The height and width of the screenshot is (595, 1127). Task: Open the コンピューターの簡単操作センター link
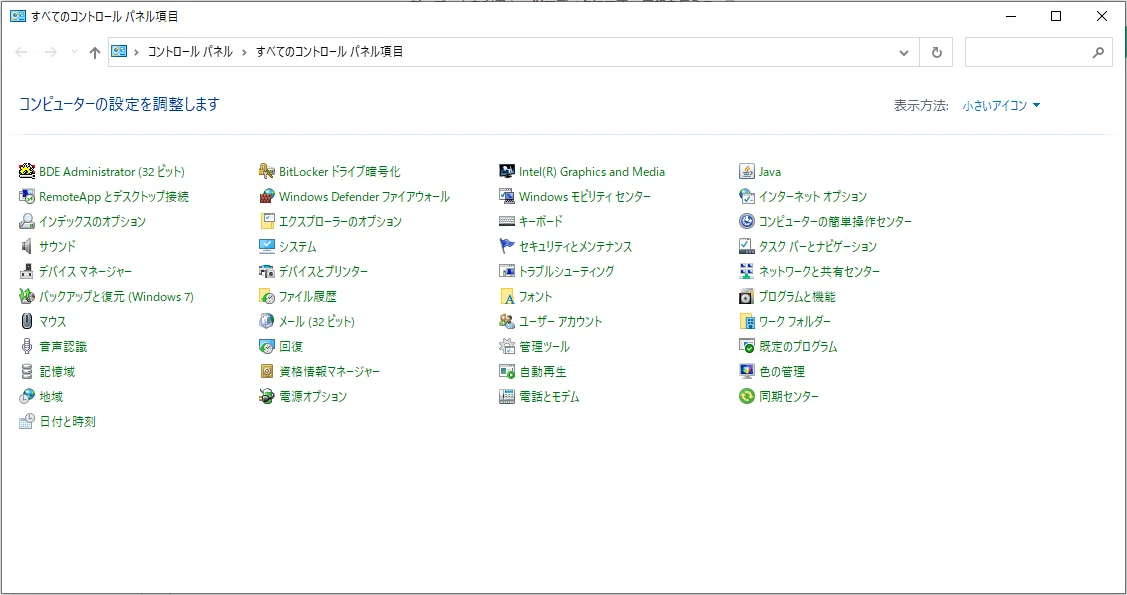pos(835,221)
